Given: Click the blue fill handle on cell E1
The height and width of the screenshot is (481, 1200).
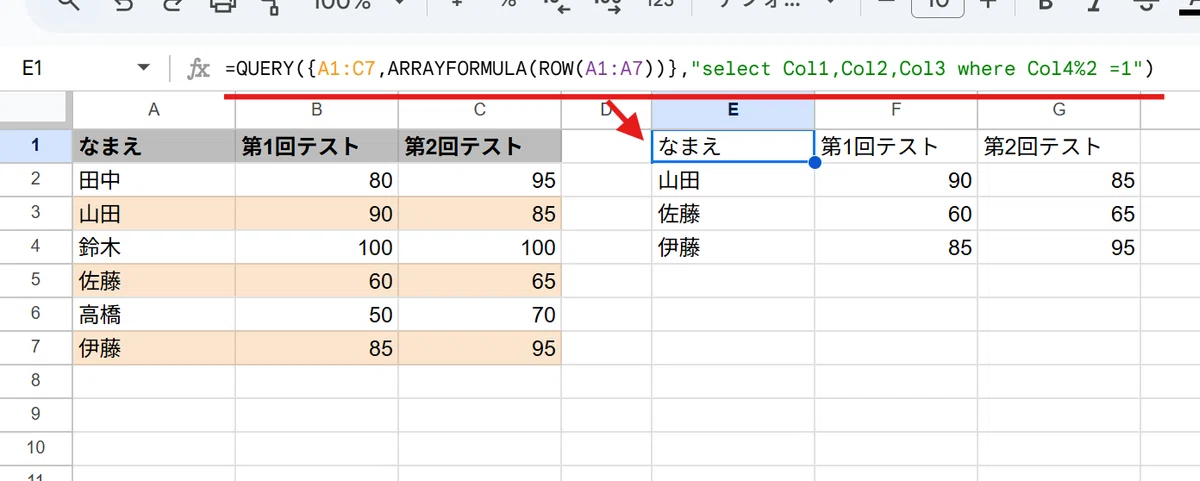Looking at the screenshot, I should tap(814, 163).
